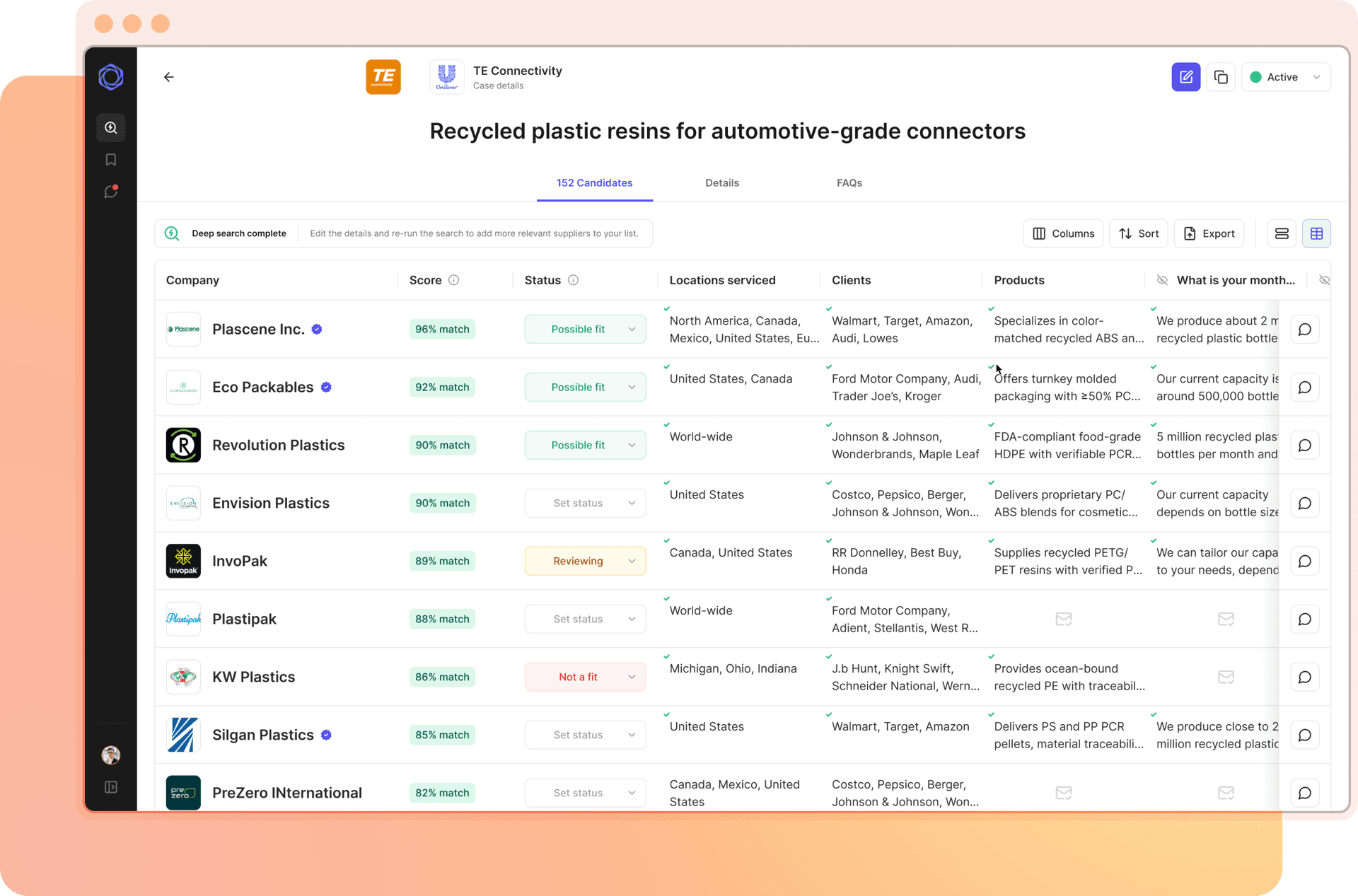The image size is (1358, 896).
Task: Click the app logo in the sidebar
Action: [111, 77]
